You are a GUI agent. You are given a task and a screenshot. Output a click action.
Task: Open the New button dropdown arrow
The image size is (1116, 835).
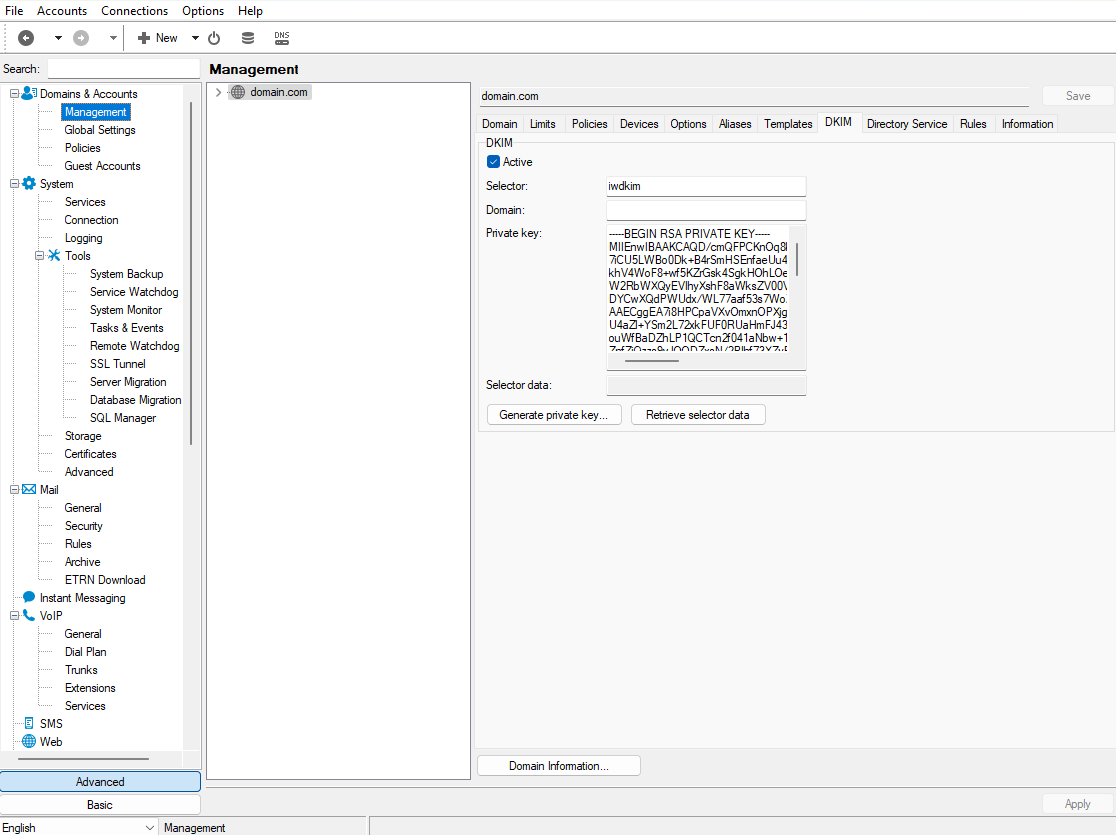point(195,38)
